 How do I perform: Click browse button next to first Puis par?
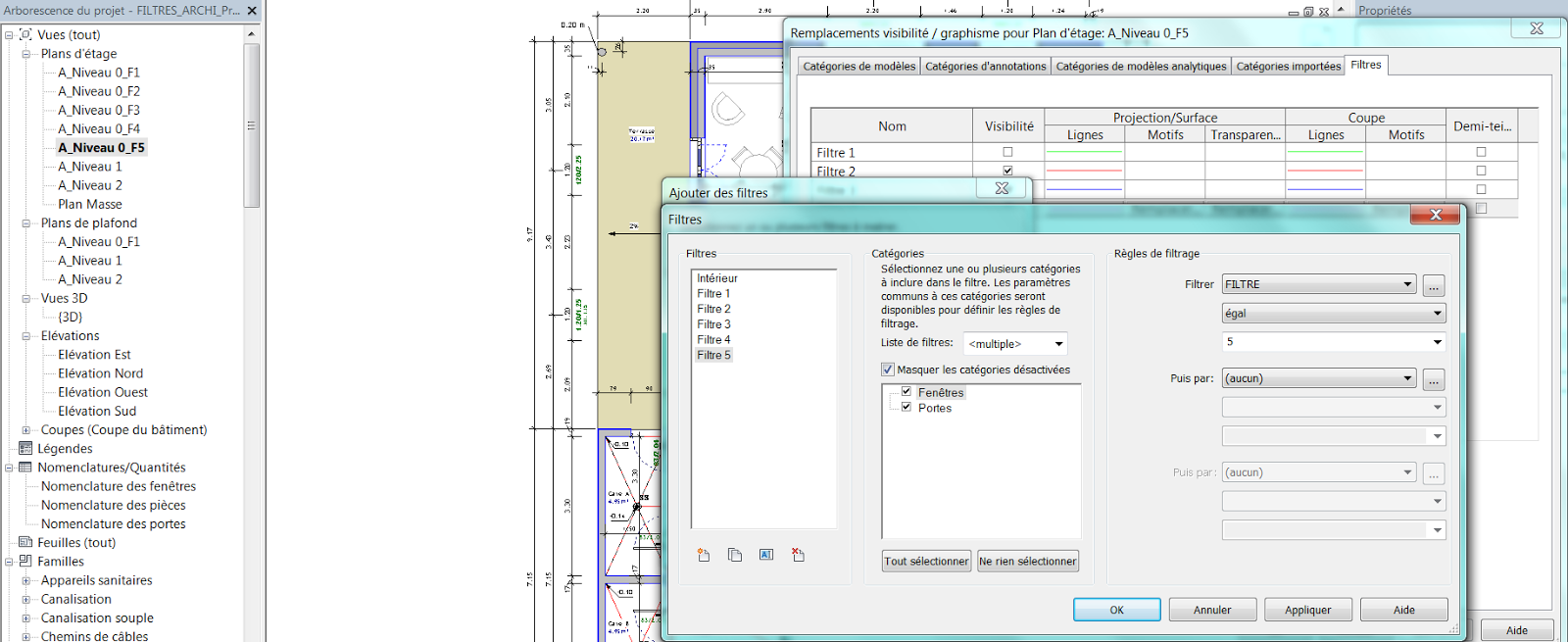(1434, 379)
